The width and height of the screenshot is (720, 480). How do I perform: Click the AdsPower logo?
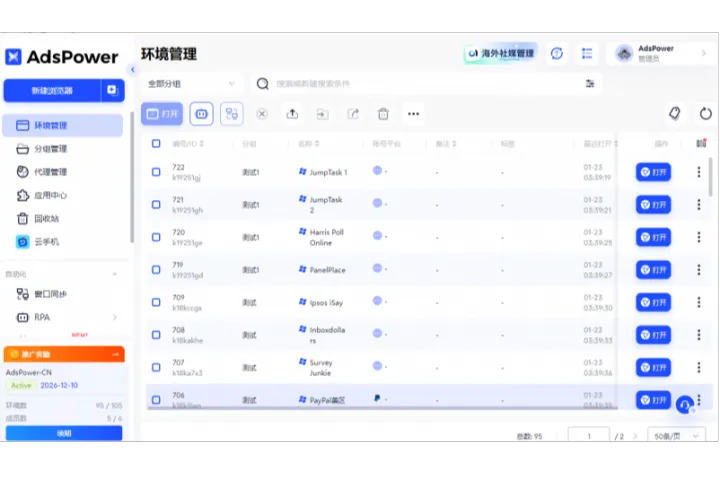coord(62,57)
